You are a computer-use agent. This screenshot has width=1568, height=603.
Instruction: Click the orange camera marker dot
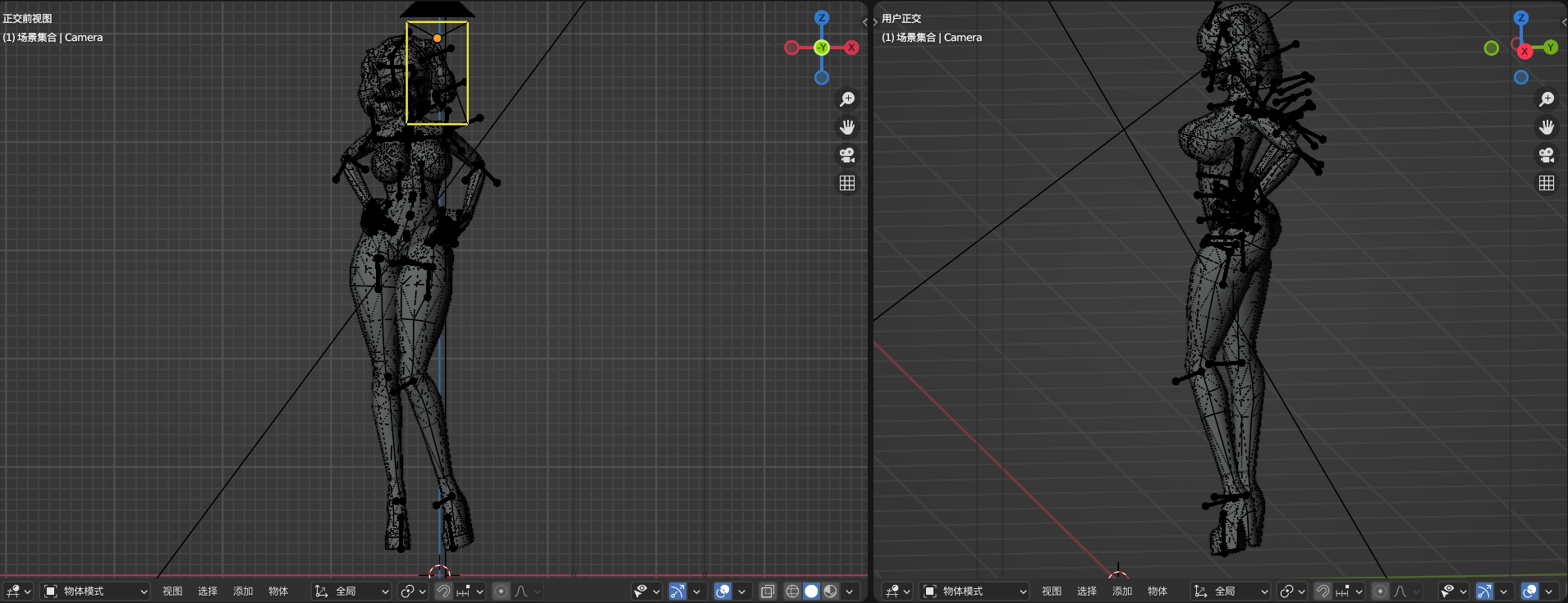point(438,38)
